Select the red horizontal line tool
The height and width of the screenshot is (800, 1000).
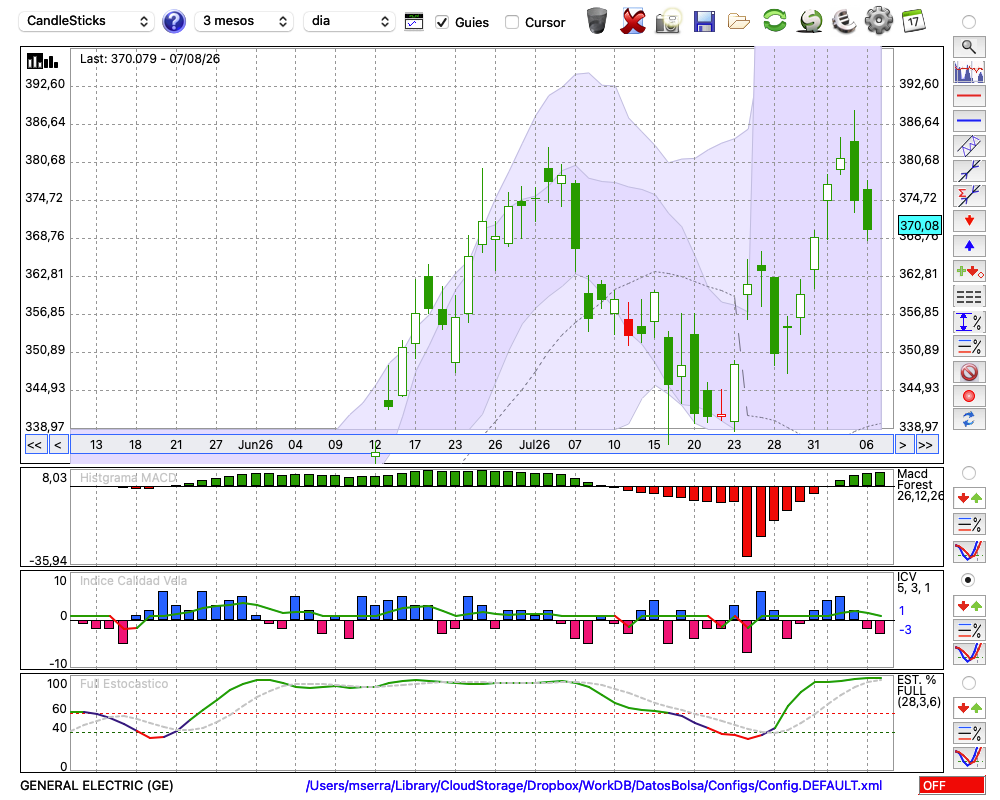pyautogui.click(x=969, y=96)
